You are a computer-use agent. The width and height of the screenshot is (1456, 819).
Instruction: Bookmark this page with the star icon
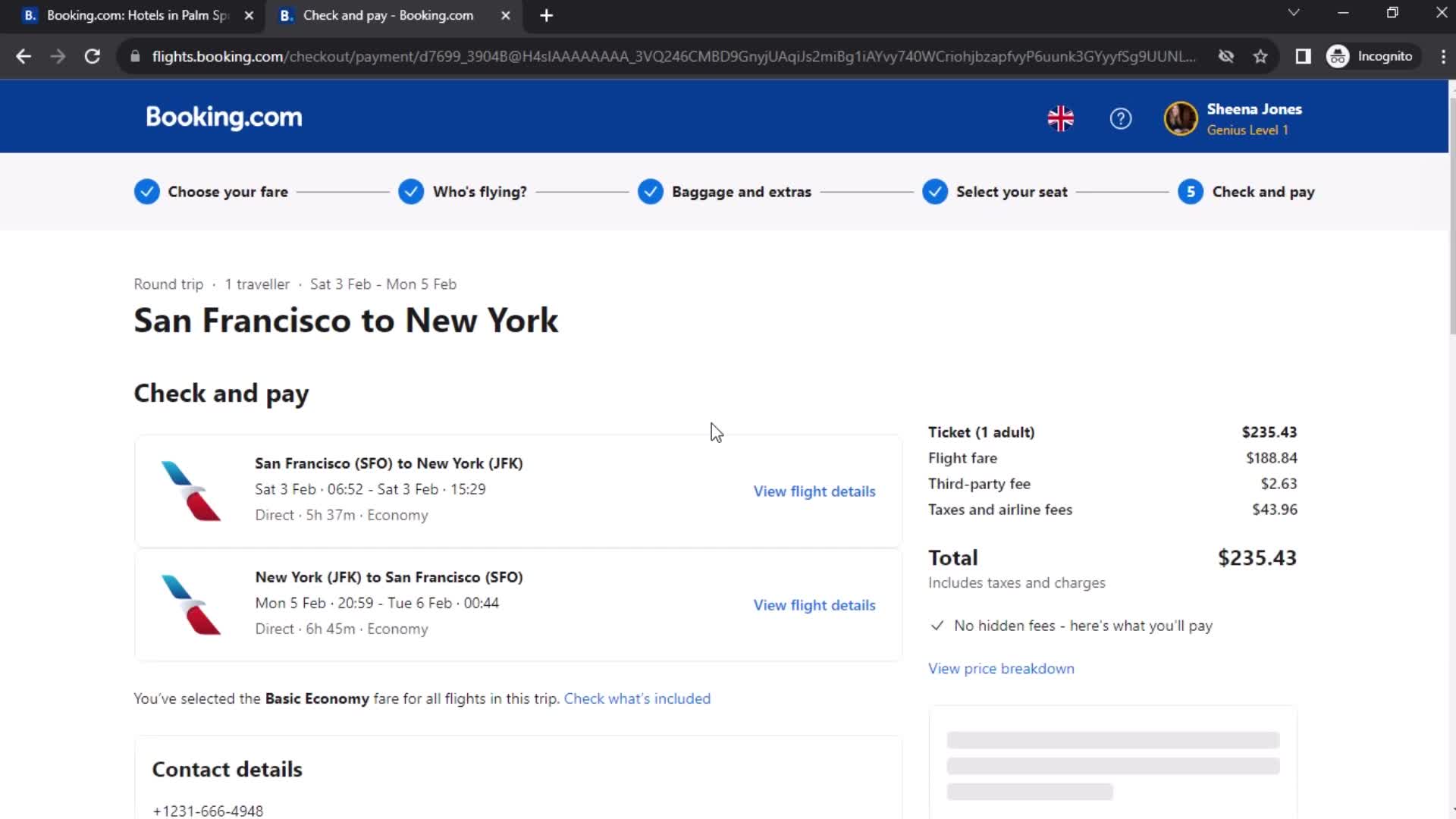tap(1260, 56)
